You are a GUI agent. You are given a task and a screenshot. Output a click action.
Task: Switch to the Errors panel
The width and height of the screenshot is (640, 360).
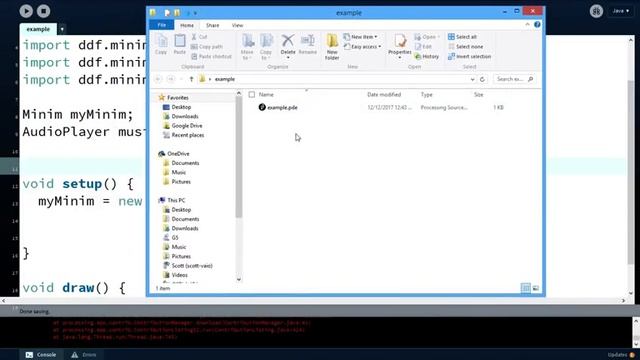click(x=84, y=355)
